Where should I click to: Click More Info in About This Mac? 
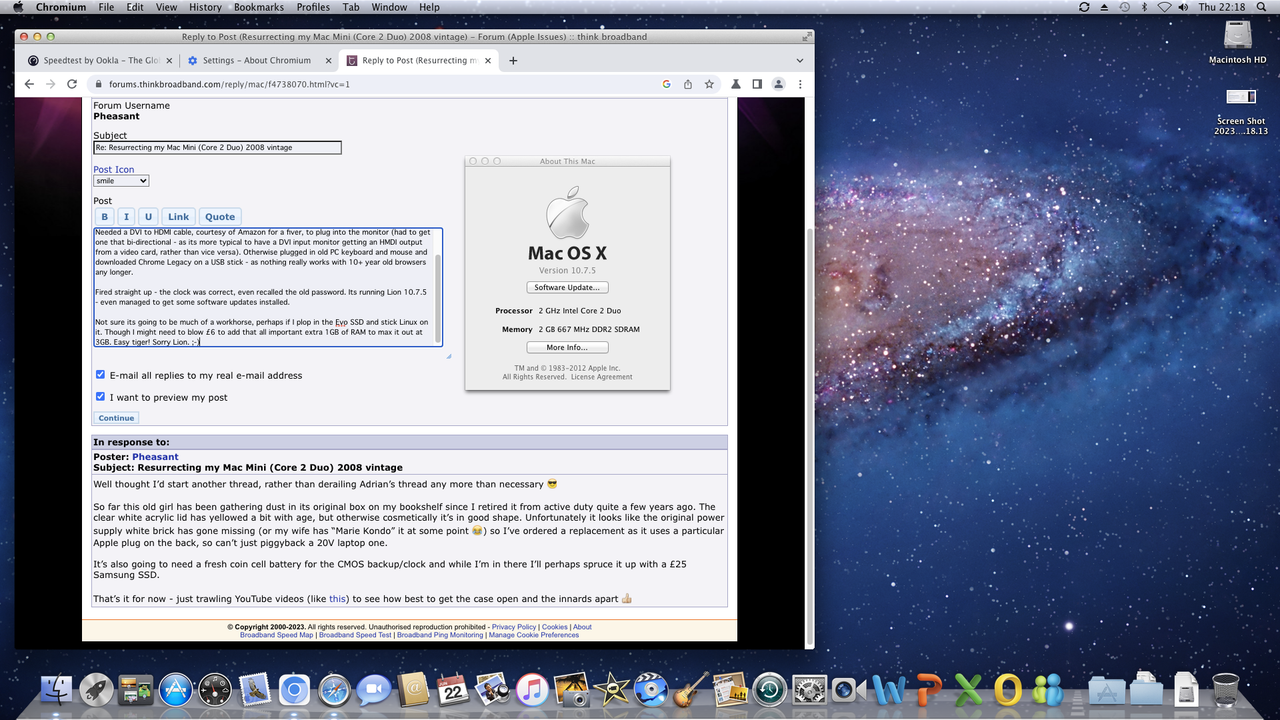pyautogui.click(x=567, y=348)
